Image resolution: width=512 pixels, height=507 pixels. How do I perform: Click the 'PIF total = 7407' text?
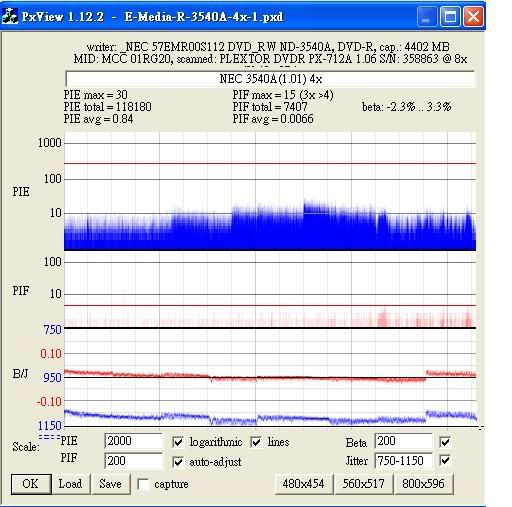pyautogui.click(x=270, y=107)
